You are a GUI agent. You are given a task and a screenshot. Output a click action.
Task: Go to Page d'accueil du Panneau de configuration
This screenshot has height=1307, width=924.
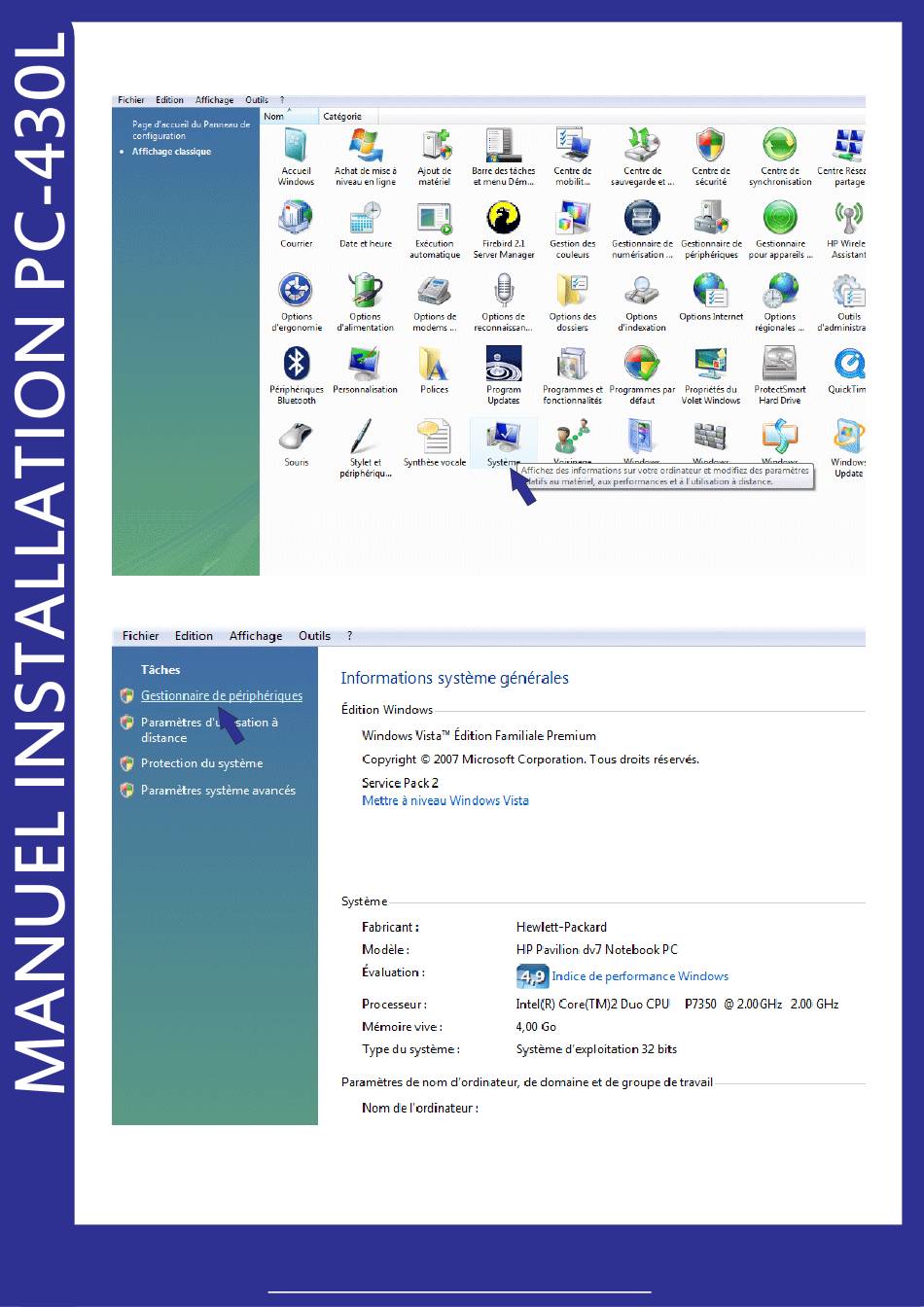(x=192, y=130)
